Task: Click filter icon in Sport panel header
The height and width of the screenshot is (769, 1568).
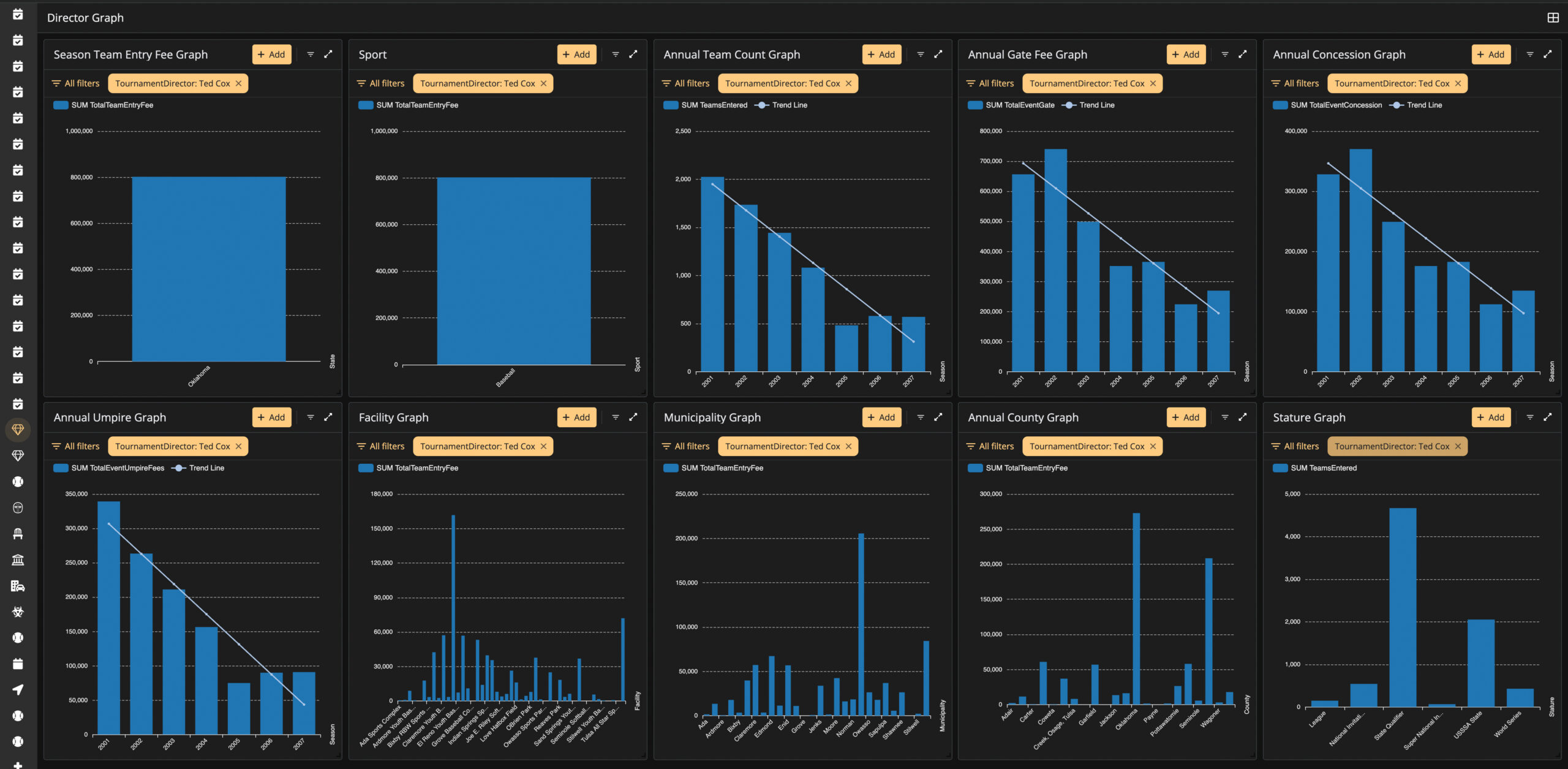Action: (x=616, y=55)
